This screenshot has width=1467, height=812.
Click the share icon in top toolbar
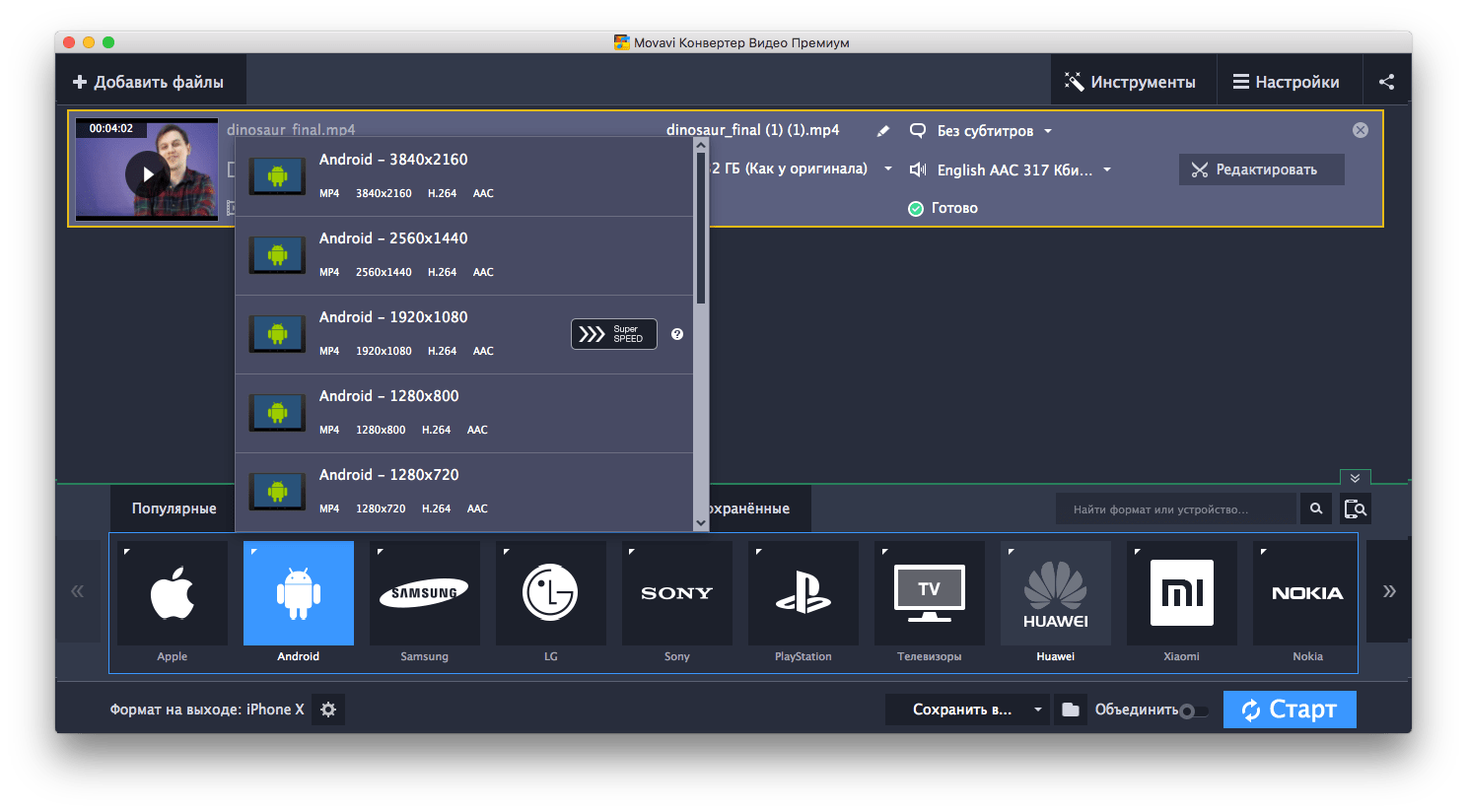tap(1386, 82)
